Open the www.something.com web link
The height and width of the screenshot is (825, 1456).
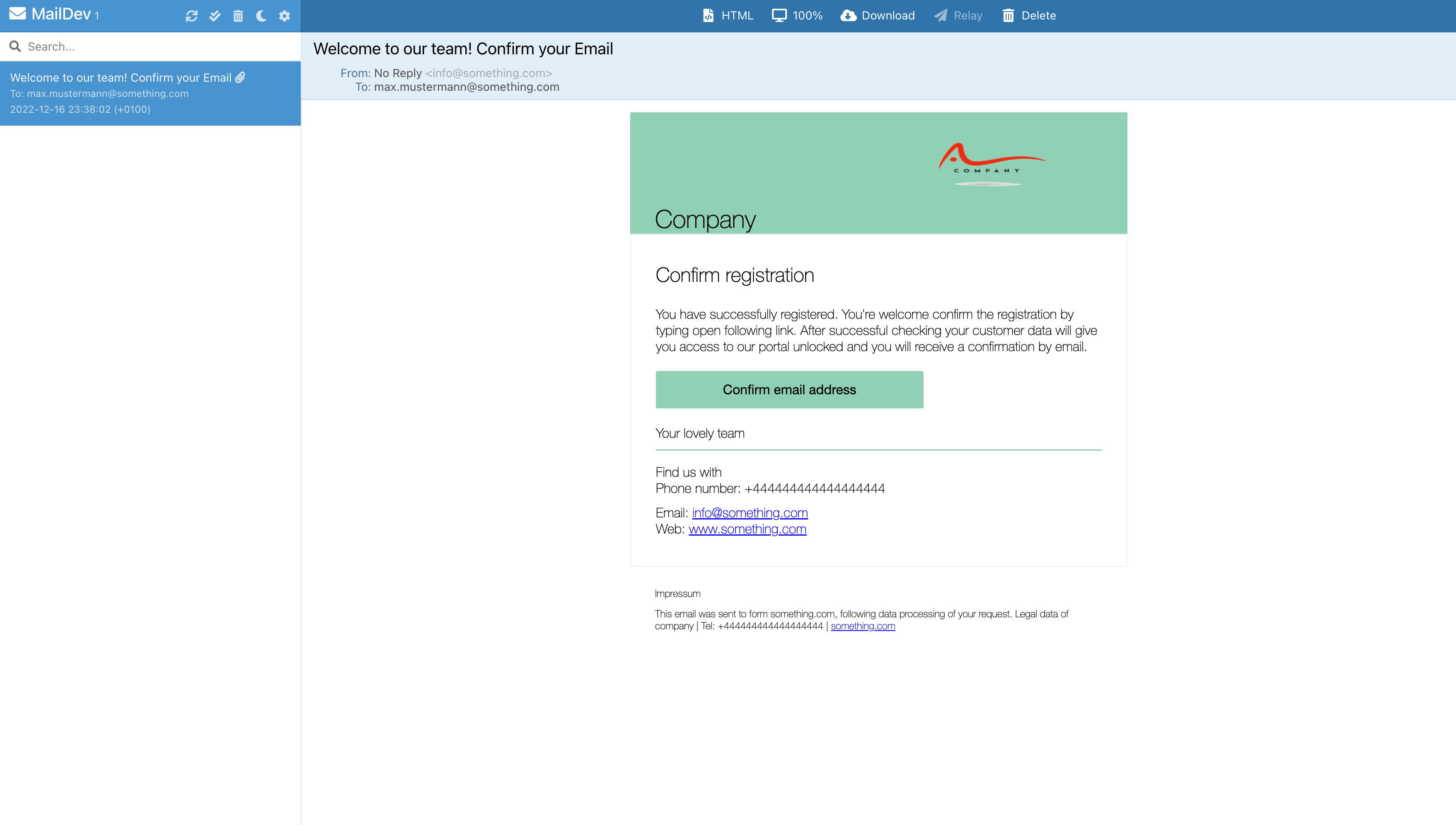(747, 529)
